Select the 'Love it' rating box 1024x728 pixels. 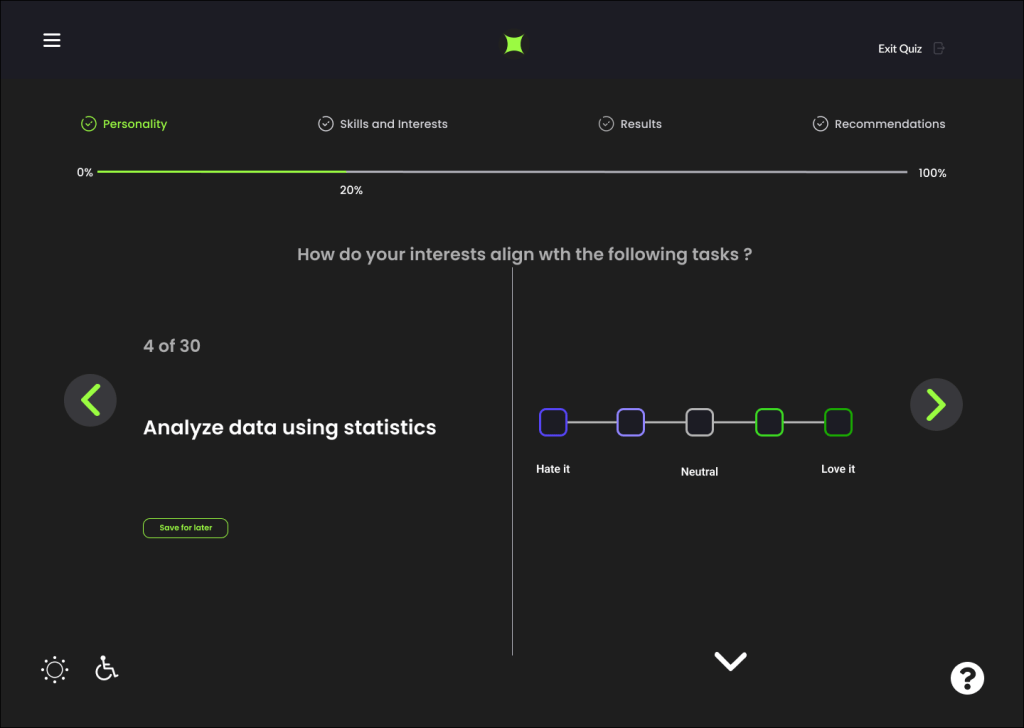tap(838, 422)
